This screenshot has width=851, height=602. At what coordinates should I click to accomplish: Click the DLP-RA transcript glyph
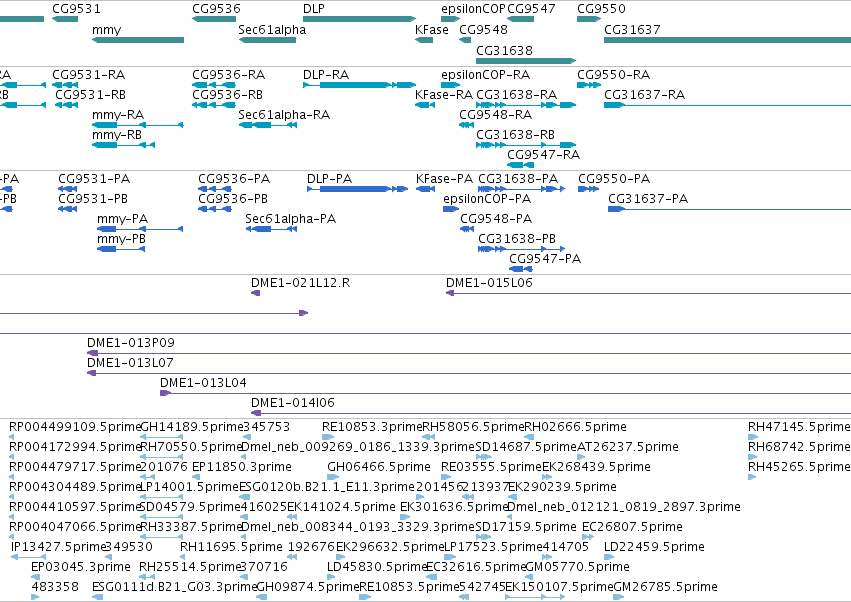[359, 85]
